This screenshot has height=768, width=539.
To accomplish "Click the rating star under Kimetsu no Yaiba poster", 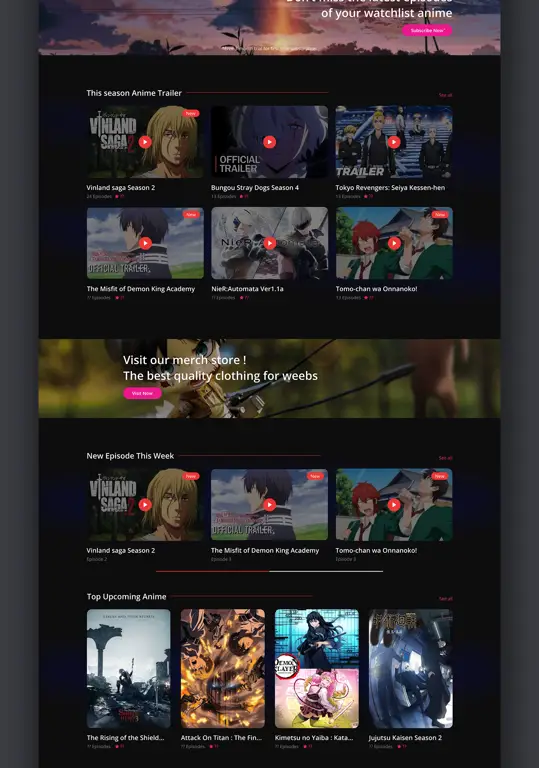I will [305, 746].
